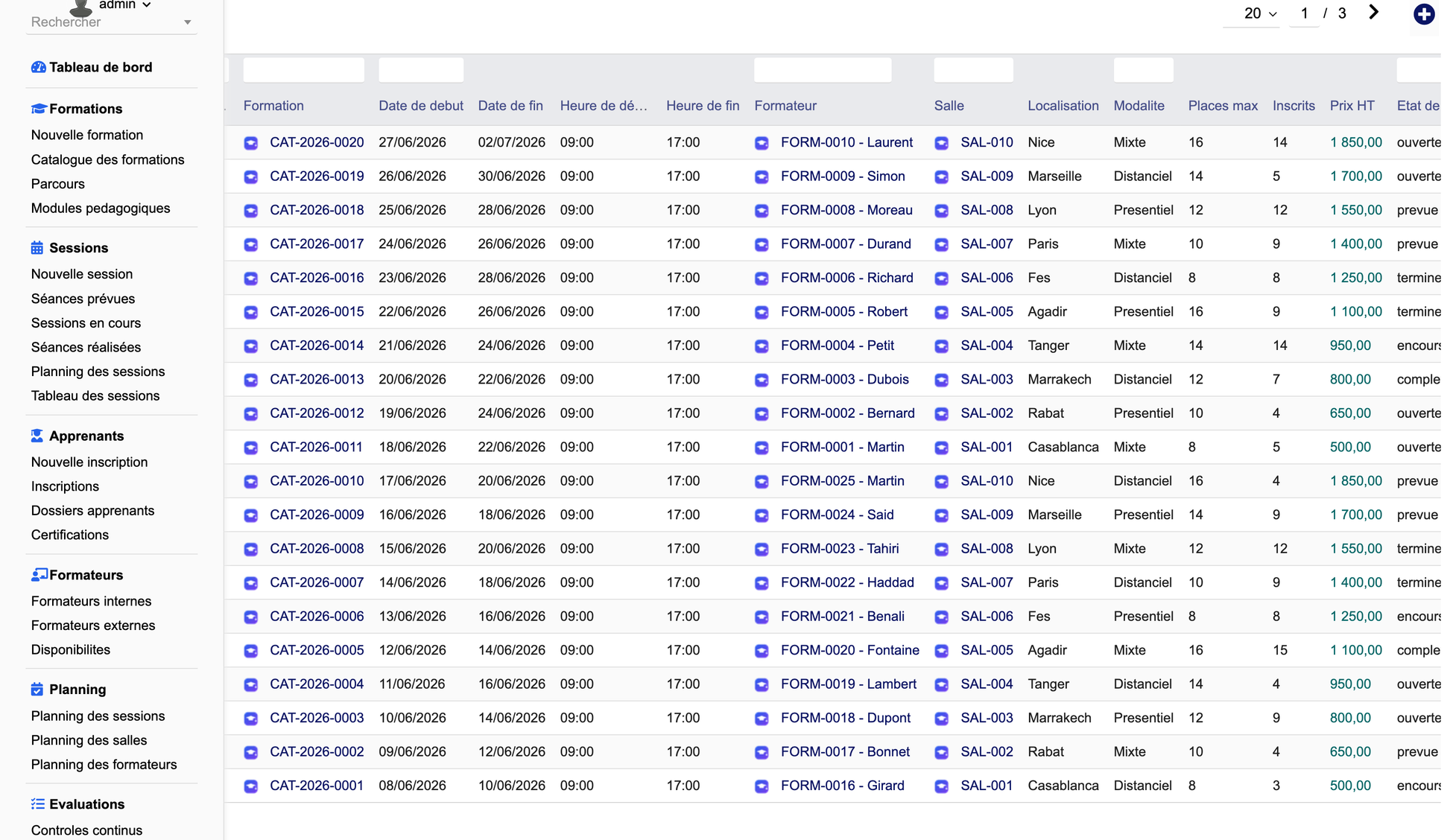Click Marrakech in CAT-2026-0003 row

1060,718
